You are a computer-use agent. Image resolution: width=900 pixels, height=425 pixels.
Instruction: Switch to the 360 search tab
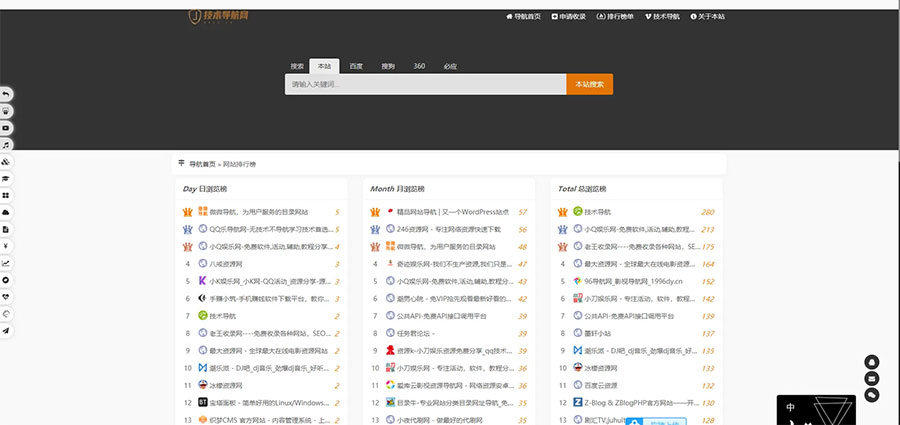pyautogui.click(x=419, y=66)
